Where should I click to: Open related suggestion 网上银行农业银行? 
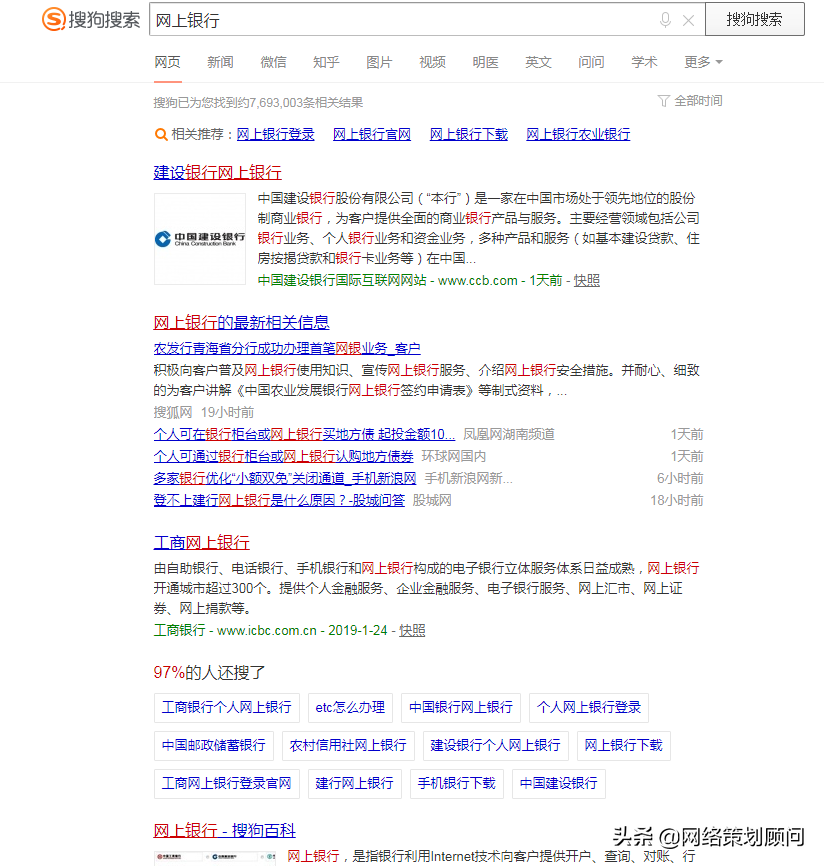[x=578, y=134]
